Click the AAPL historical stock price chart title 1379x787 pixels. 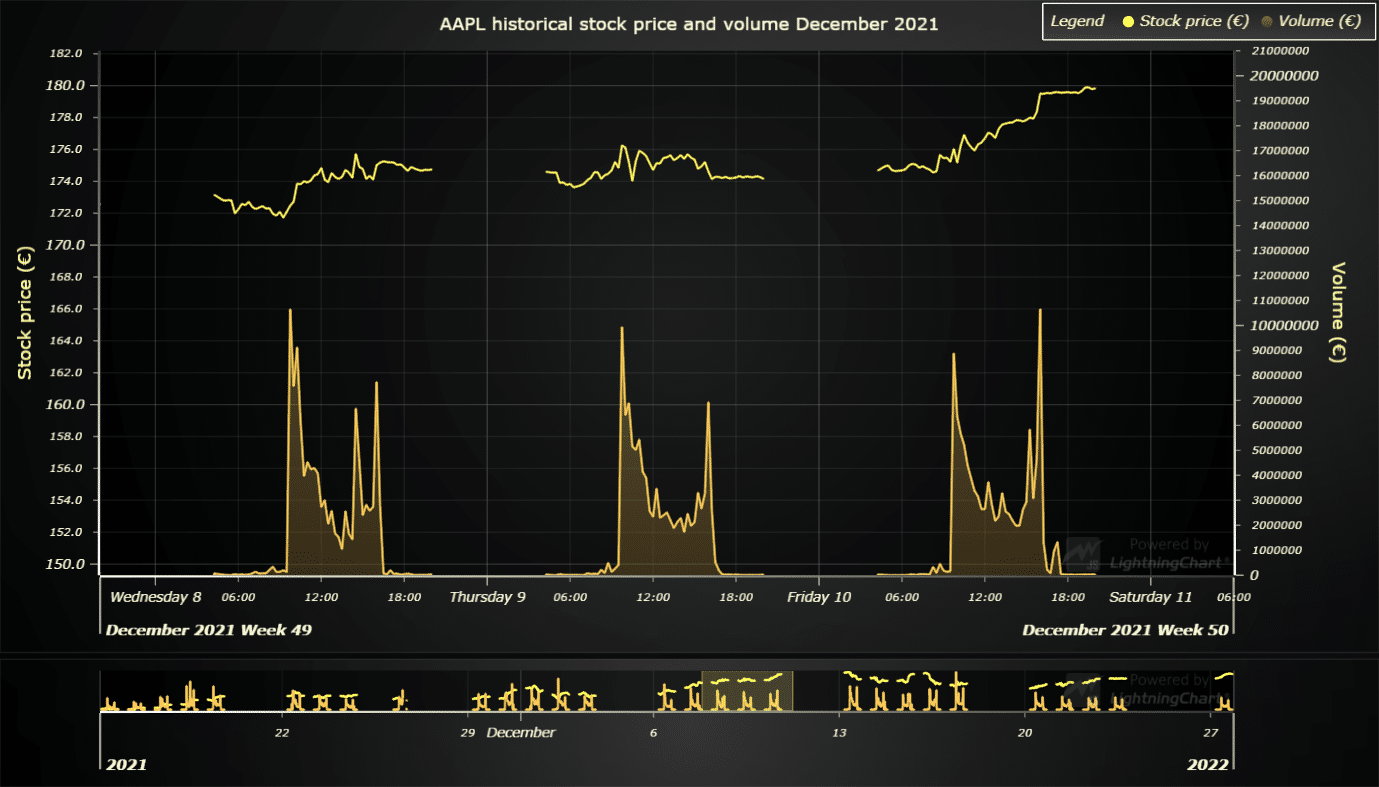[689, 23]
